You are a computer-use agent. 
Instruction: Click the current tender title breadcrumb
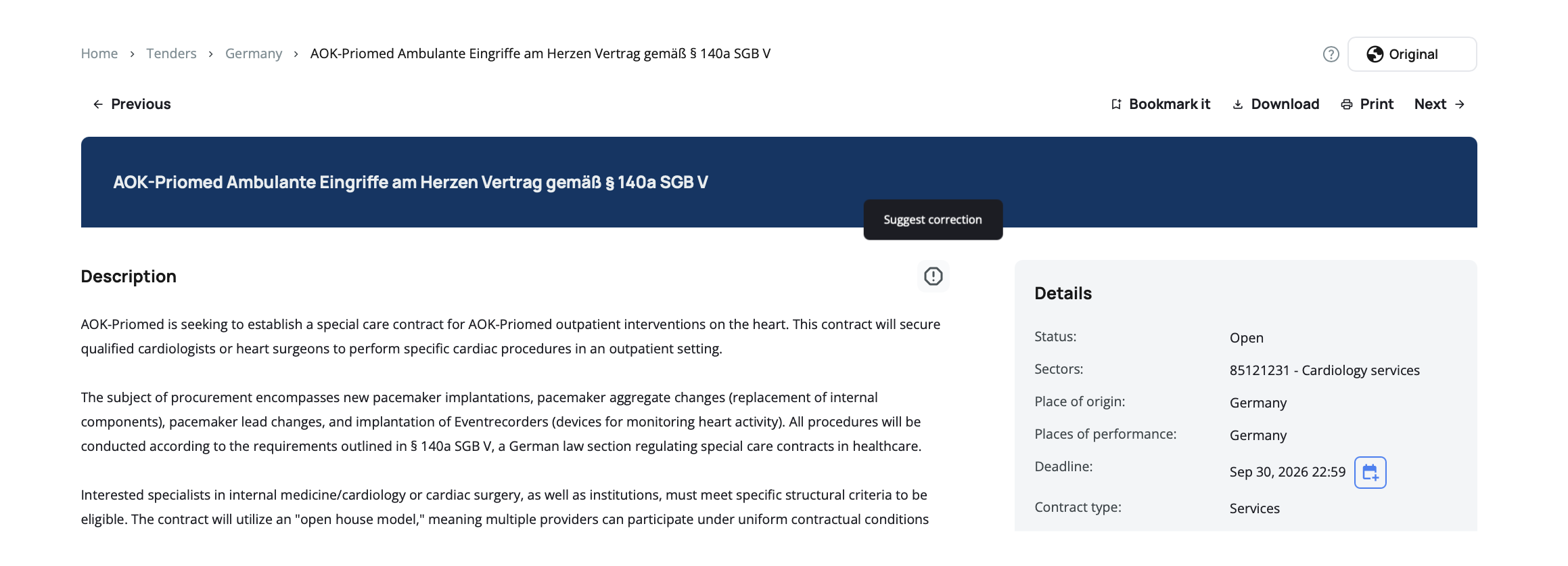coord(540,53)
